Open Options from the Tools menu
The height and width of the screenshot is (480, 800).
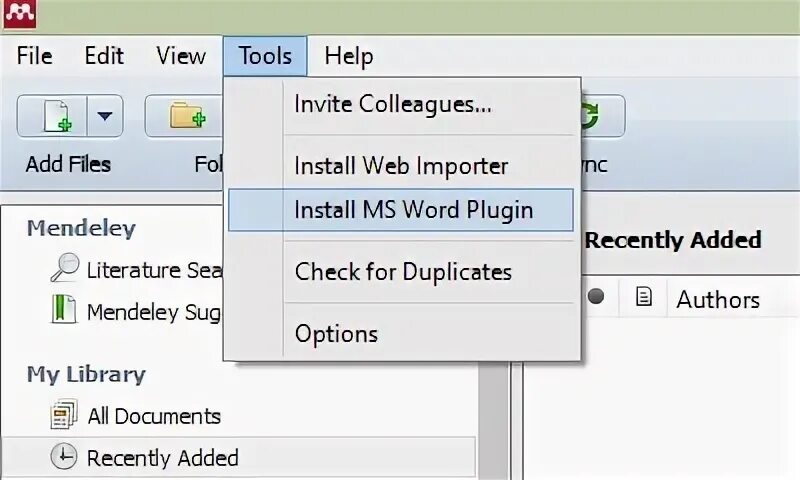(x=401, y=334)
